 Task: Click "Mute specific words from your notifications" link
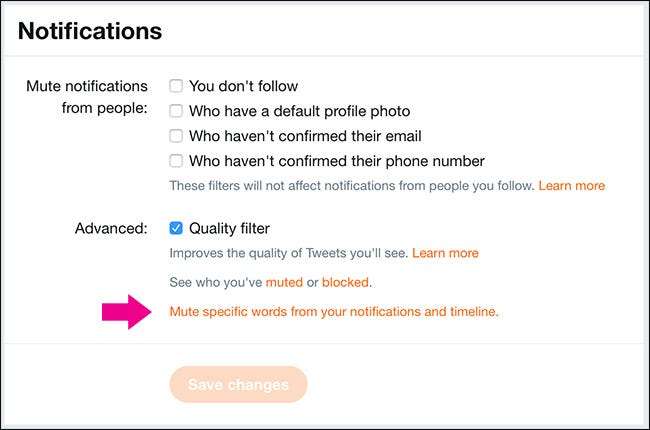pyautogui.click(x=333, y=312)
